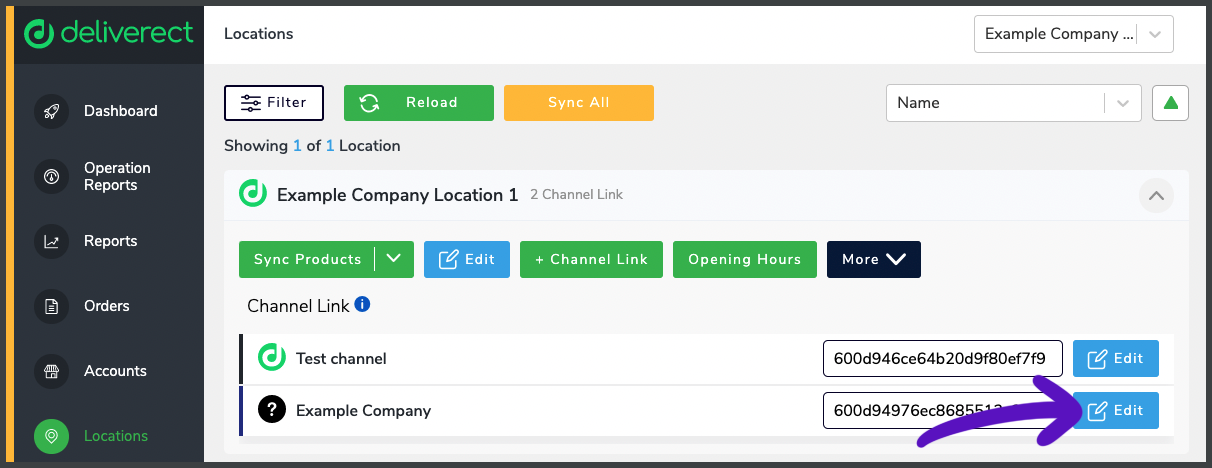Open Dashboard rocket icon

[x=51, y=111]
